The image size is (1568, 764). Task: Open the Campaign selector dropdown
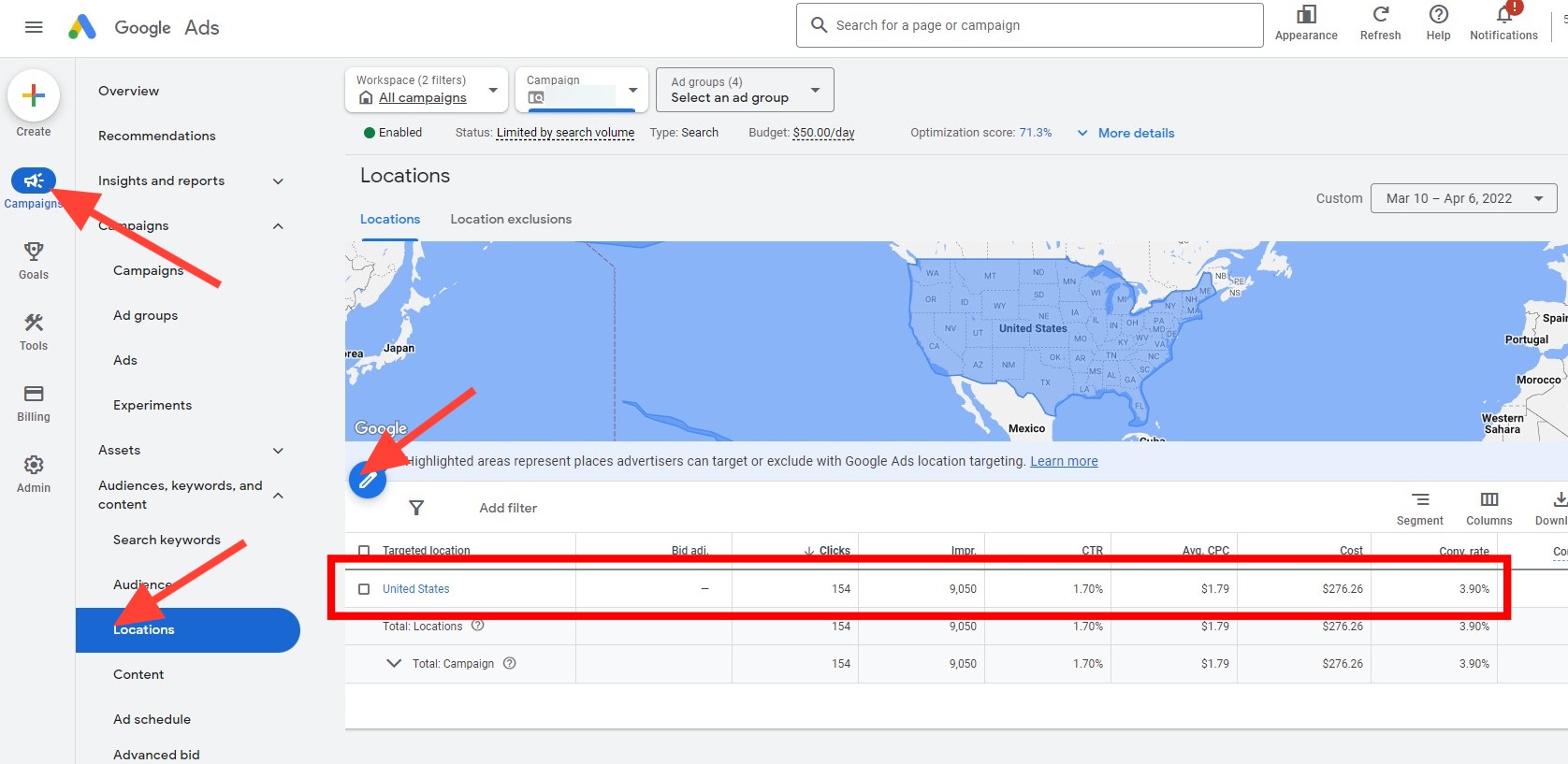click(582, 90)
